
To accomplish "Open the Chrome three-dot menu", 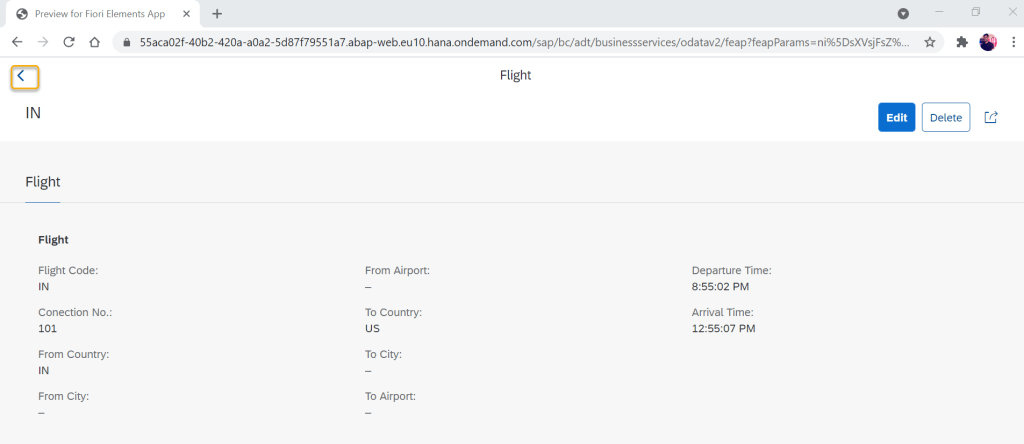I will pyautogui.click(x=1010, y=42).
